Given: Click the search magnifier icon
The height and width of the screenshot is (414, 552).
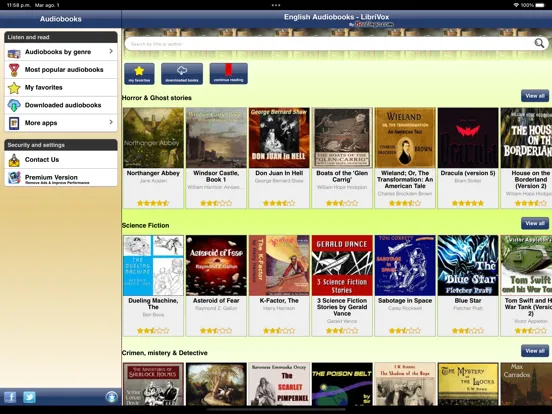Looking at the screenshot, I should pos(539,44).
